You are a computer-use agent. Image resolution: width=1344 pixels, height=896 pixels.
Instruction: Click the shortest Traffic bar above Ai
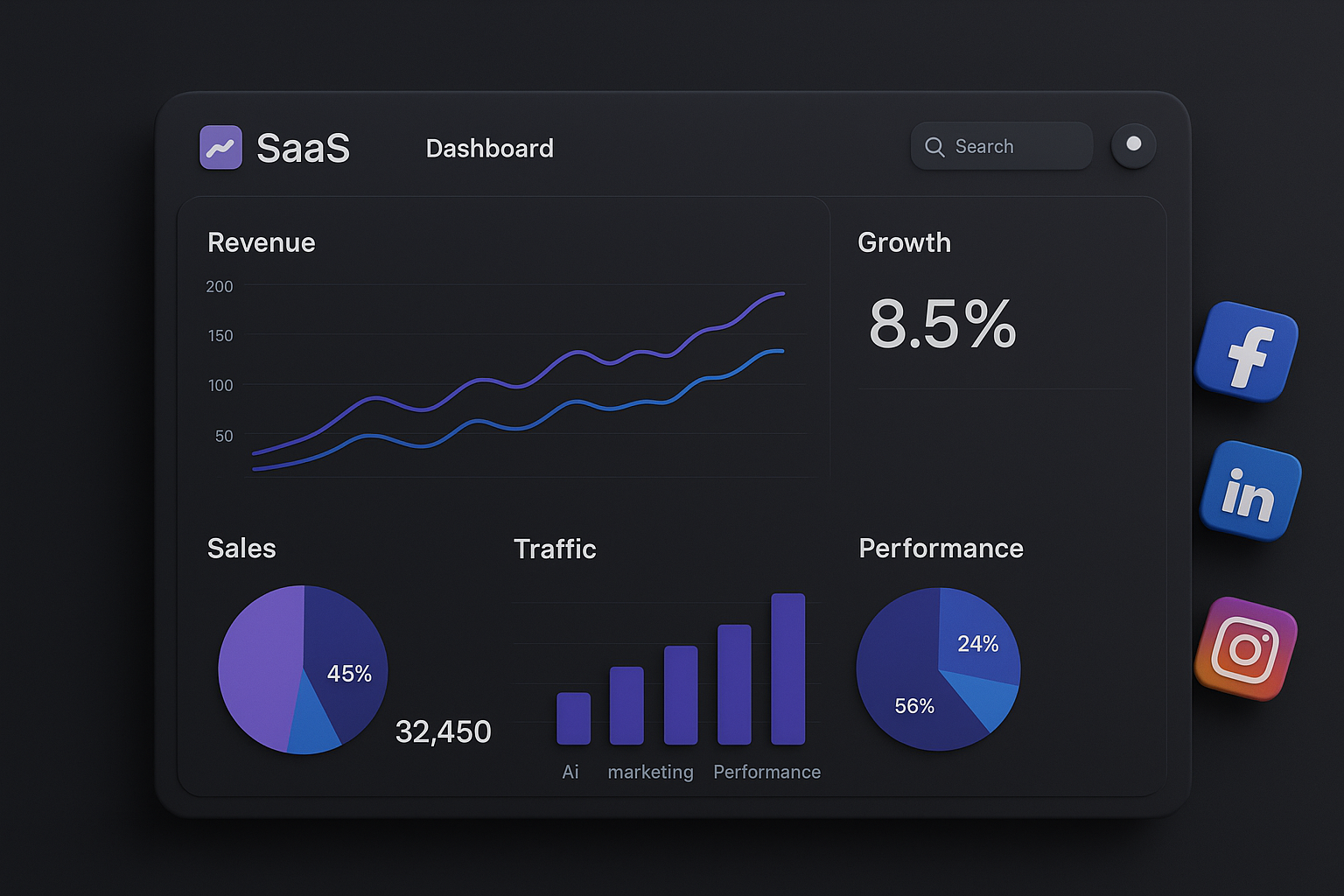click(x=573, y=718)
